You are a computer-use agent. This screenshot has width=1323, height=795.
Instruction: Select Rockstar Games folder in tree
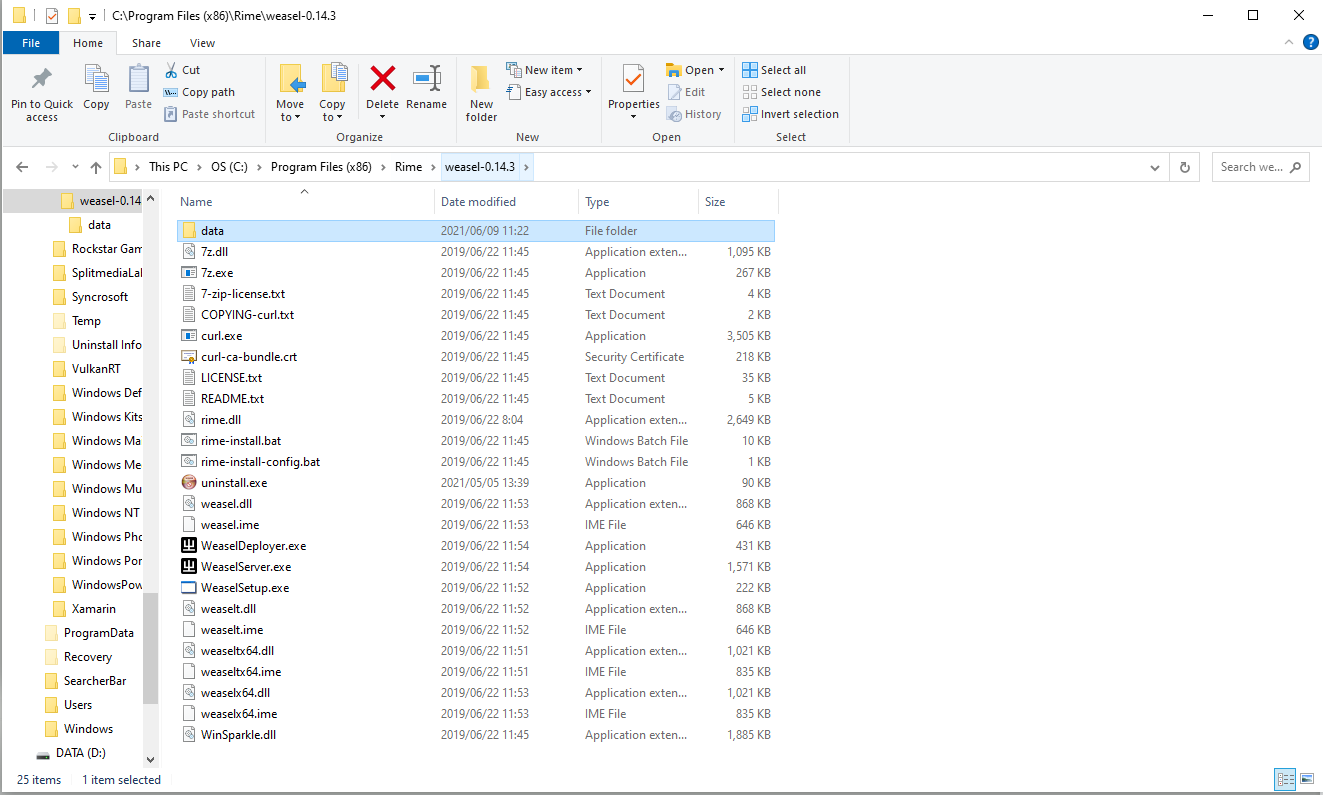[x=107, y=249]
